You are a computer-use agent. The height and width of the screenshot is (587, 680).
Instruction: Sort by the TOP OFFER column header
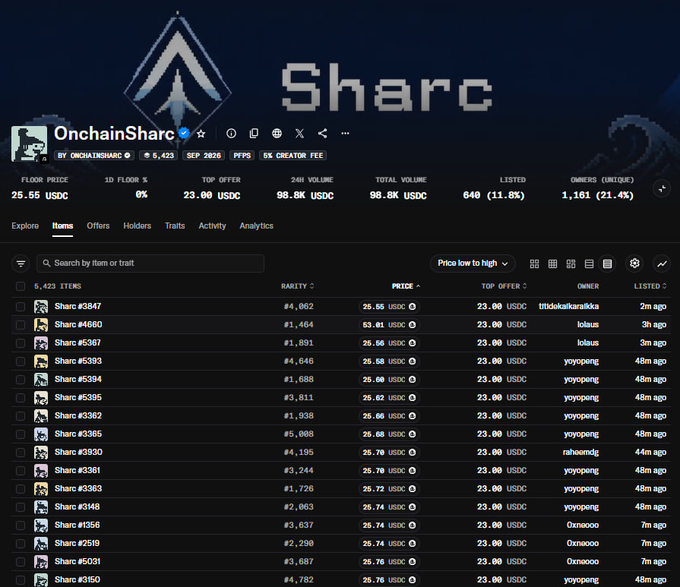click(x=504, y=286)
